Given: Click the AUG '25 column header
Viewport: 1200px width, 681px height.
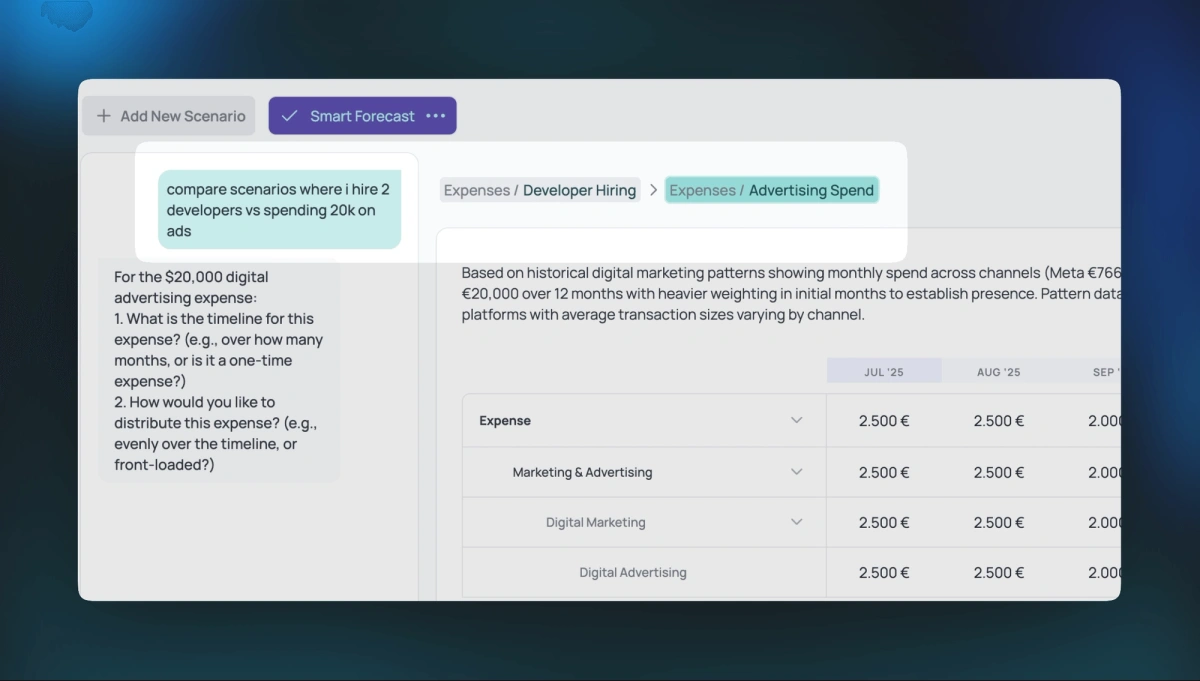Looking at the screenshot, I should pyautogui.click(x=998, y=371).
